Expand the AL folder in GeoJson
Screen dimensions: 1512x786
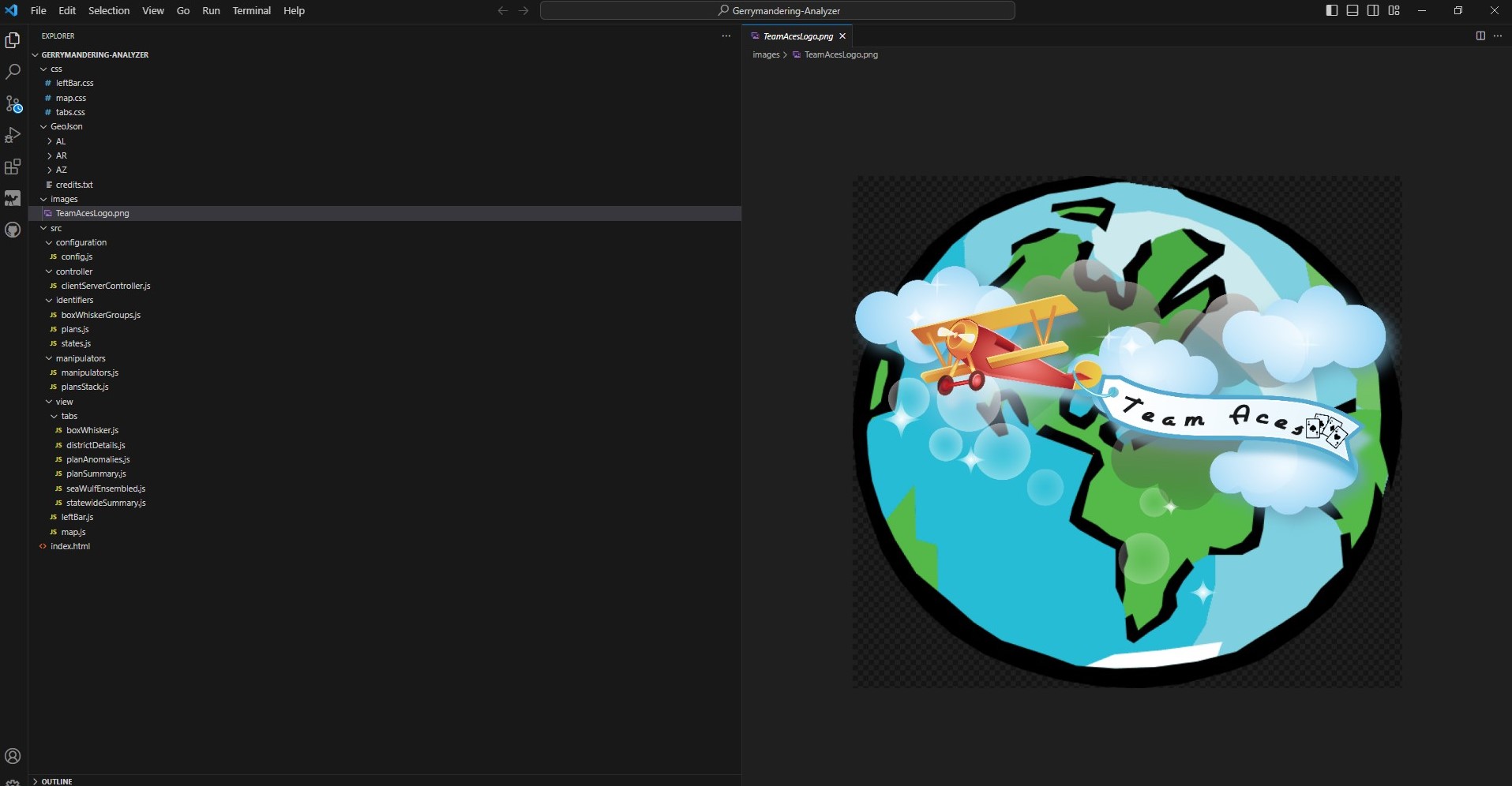pyautogui.click(x=60, y=141)
